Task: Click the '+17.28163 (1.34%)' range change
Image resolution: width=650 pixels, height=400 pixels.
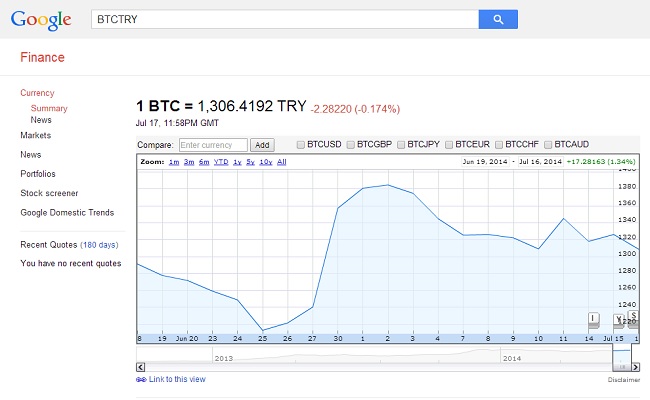Action: [x=601, y=162]
